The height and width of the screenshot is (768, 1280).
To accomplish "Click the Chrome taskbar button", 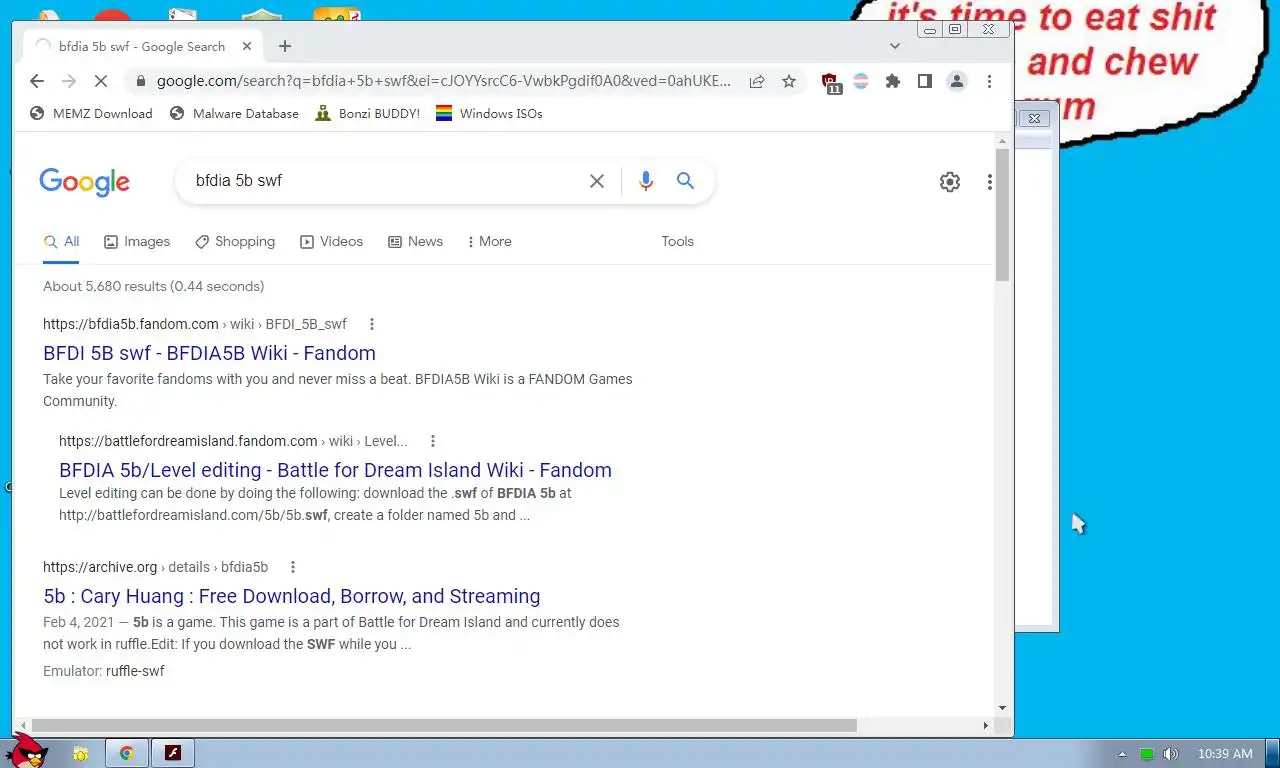I will pyautogui.click(x=127, y=753).
